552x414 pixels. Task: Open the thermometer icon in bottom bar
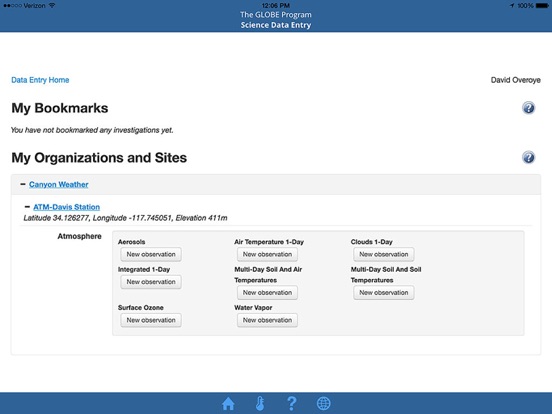tap(260, 403)
